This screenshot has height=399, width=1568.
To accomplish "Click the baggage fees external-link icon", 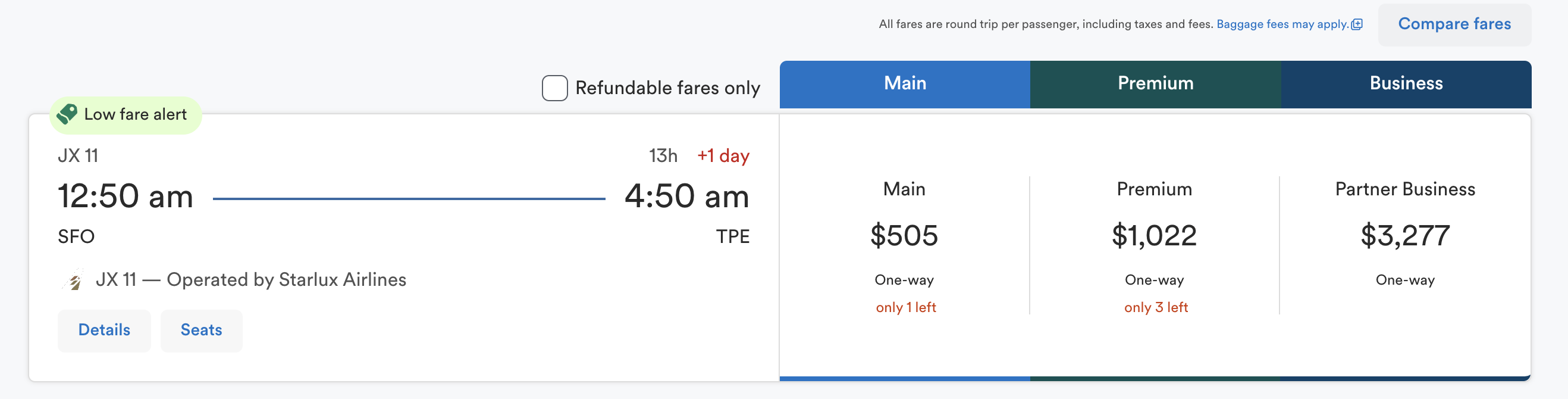I will click(x=1357, y=24).
